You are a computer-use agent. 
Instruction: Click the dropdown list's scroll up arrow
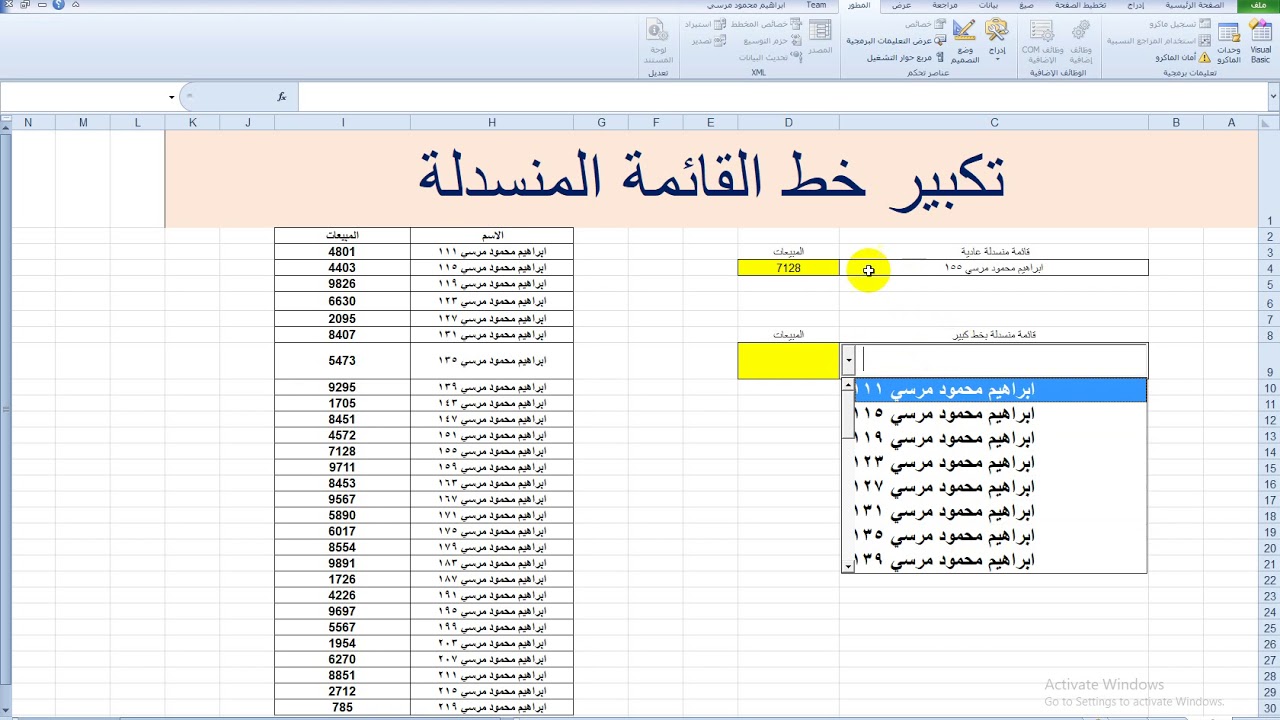[849, 385]
